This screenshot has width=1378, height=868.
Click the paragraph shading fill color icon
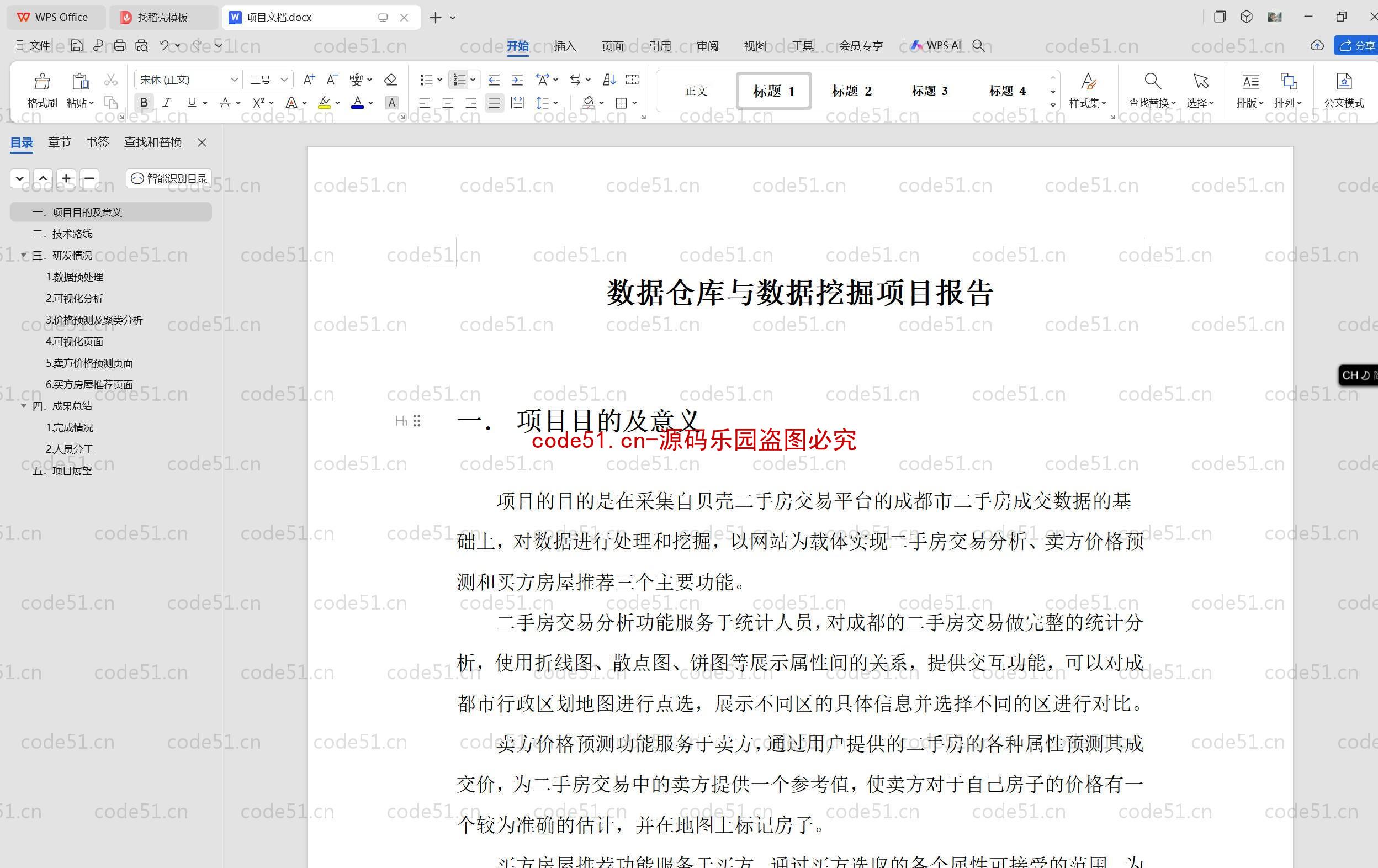click(x=589, y=103)
